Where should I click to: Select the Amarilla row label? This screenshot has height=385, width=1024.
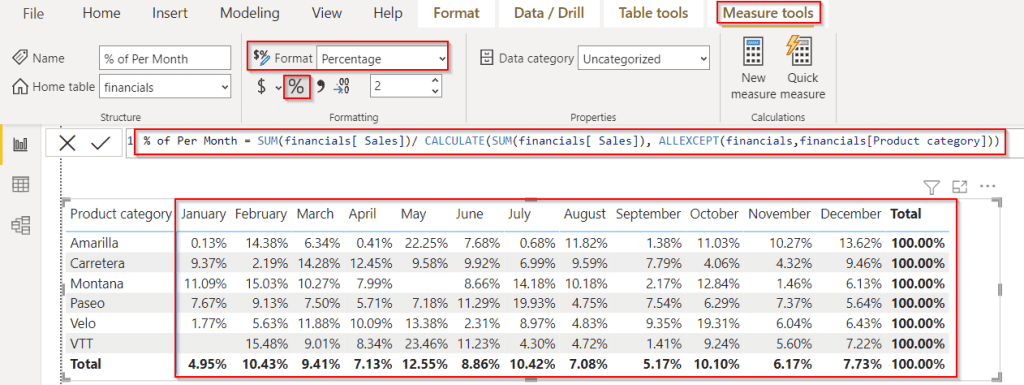(x=94, y=243)
